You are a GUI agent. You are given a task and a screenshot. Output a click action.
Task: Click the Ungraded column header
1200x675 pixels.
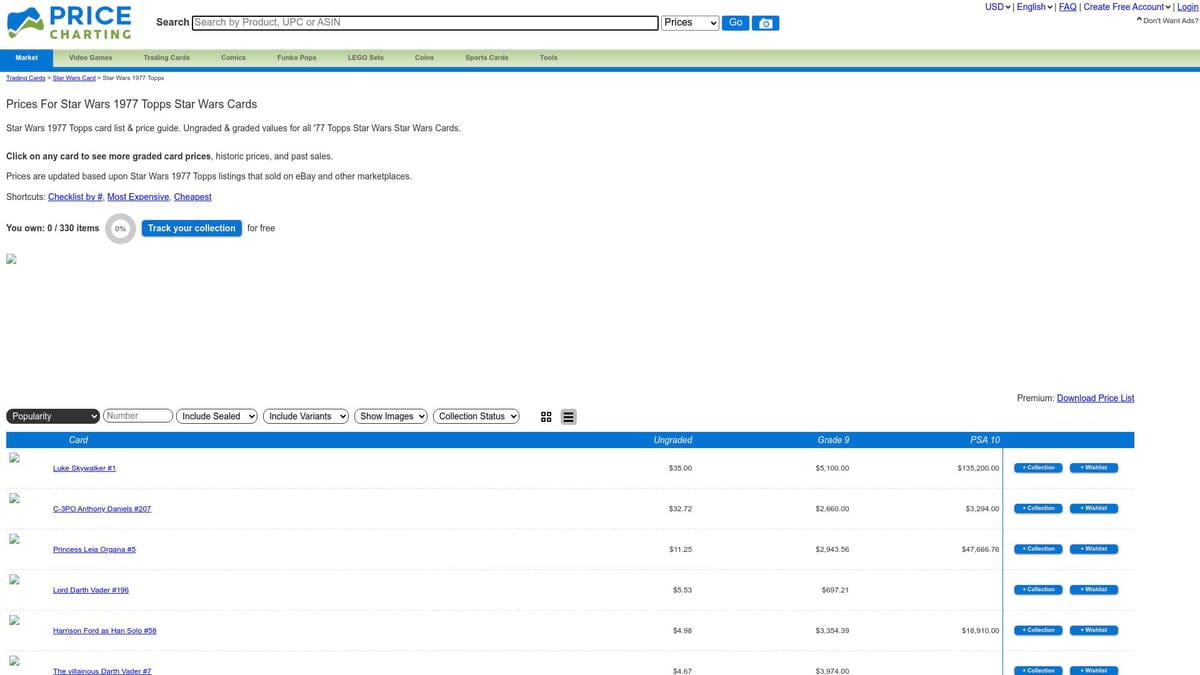click(672, 440)
